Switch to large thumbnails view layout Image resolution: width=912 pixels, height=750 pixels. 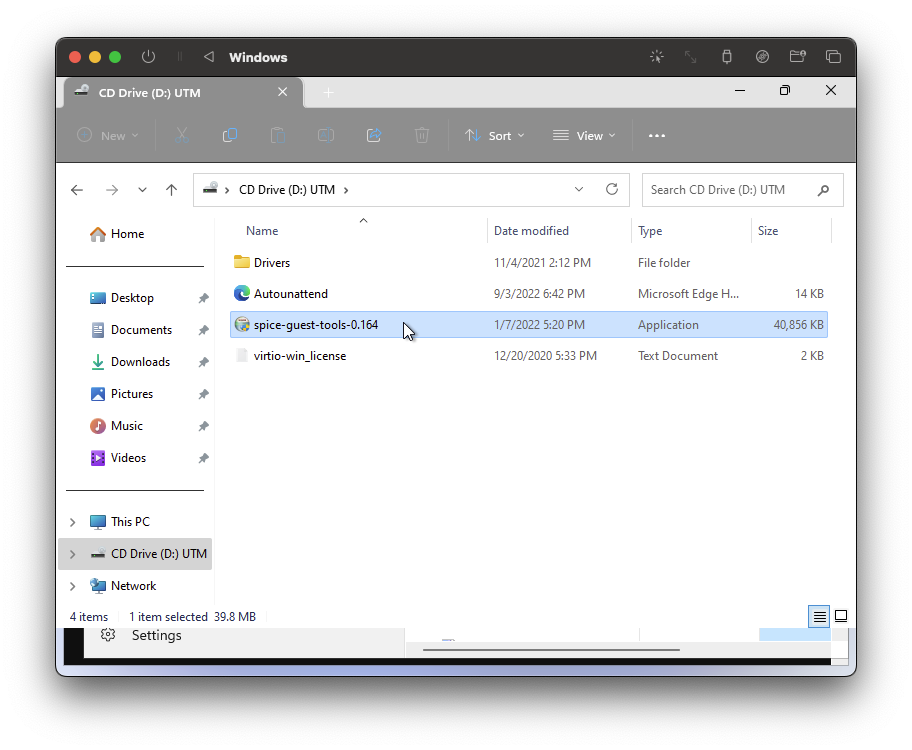841,616
